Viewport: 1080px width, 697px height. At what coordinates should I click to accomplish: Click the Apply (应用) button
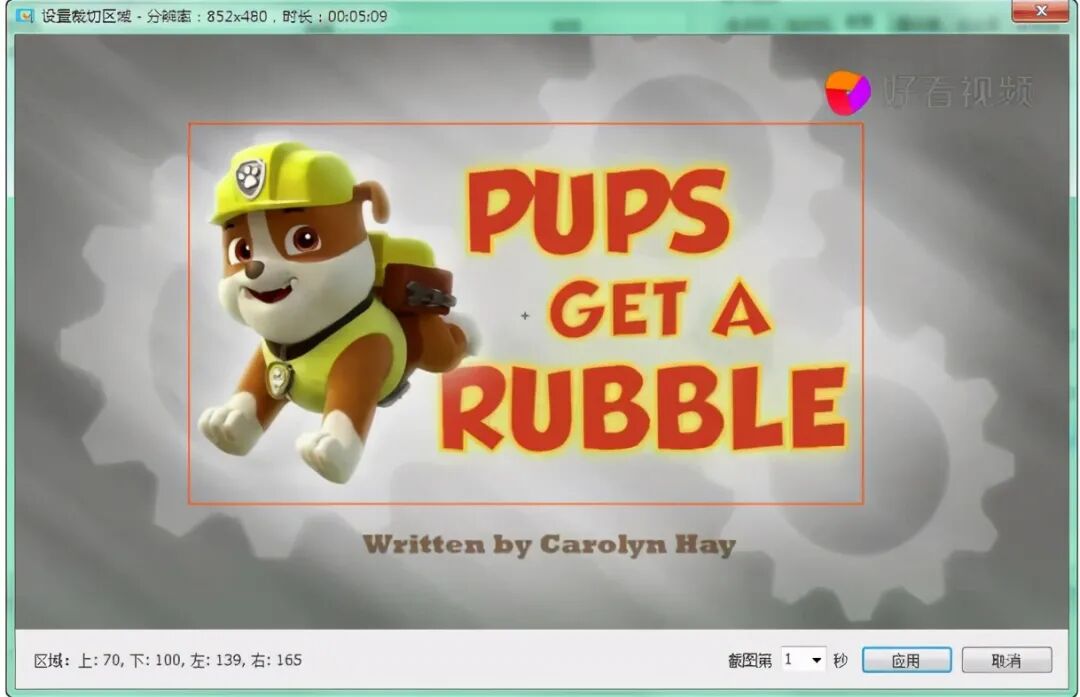tap(906, 660)
